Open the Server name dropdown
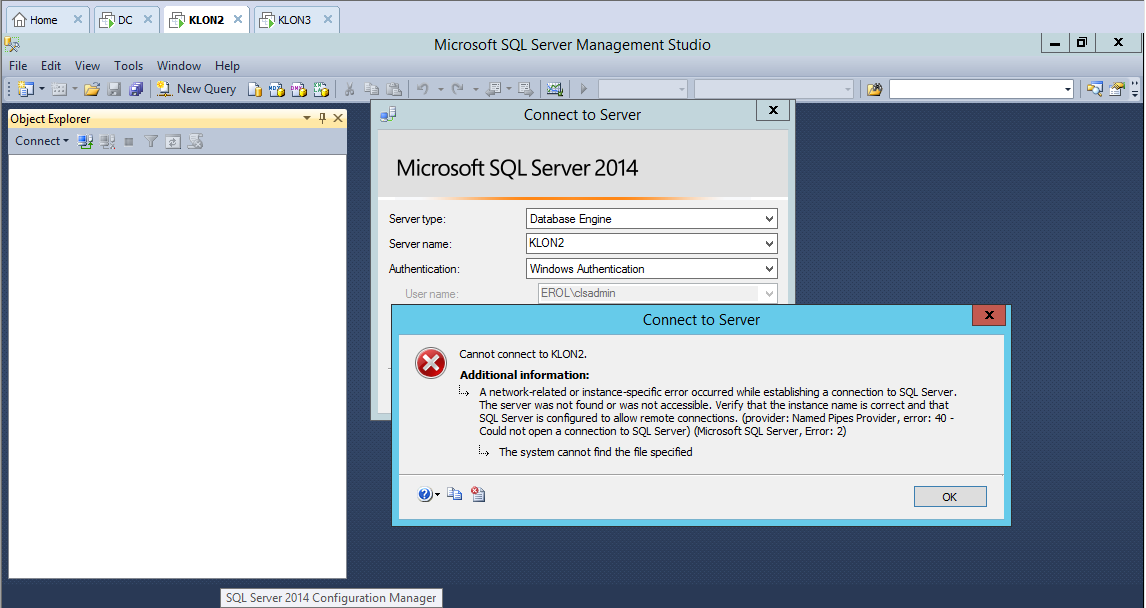This screenshot has width=1146, height=608. (768, 244)
